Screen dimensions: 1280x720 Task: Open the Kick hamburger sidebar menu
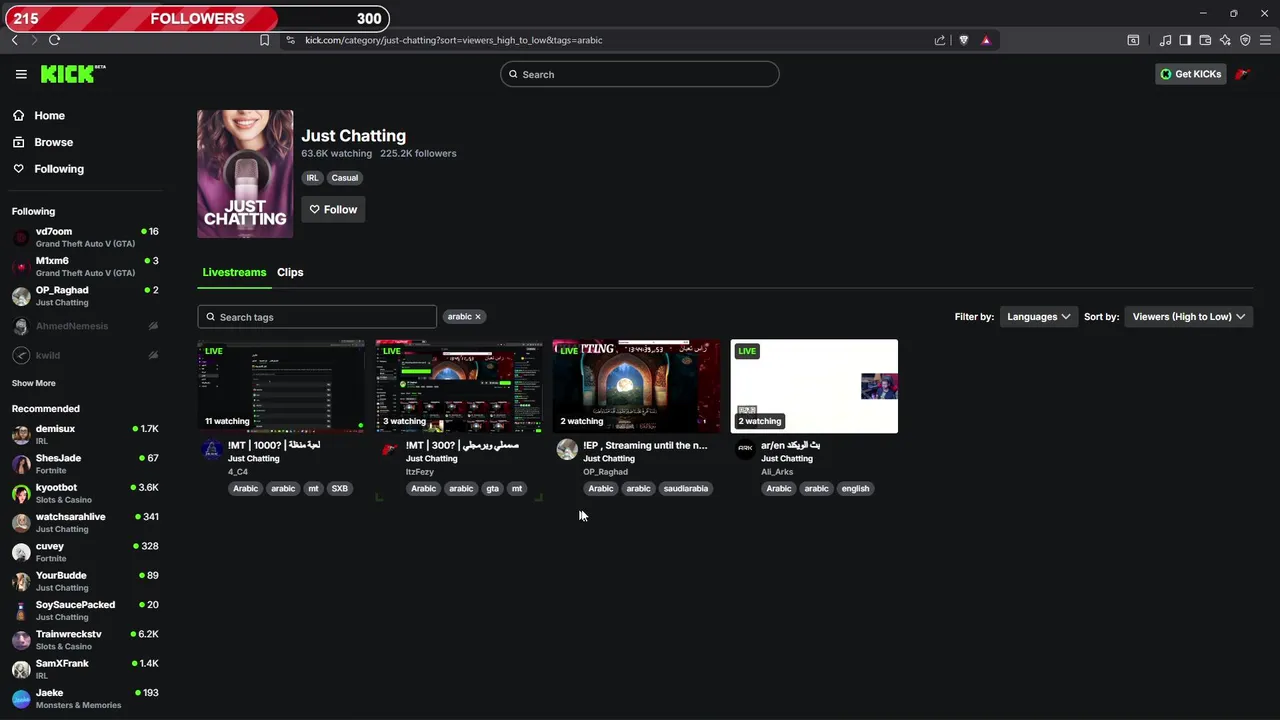(21, 74)
